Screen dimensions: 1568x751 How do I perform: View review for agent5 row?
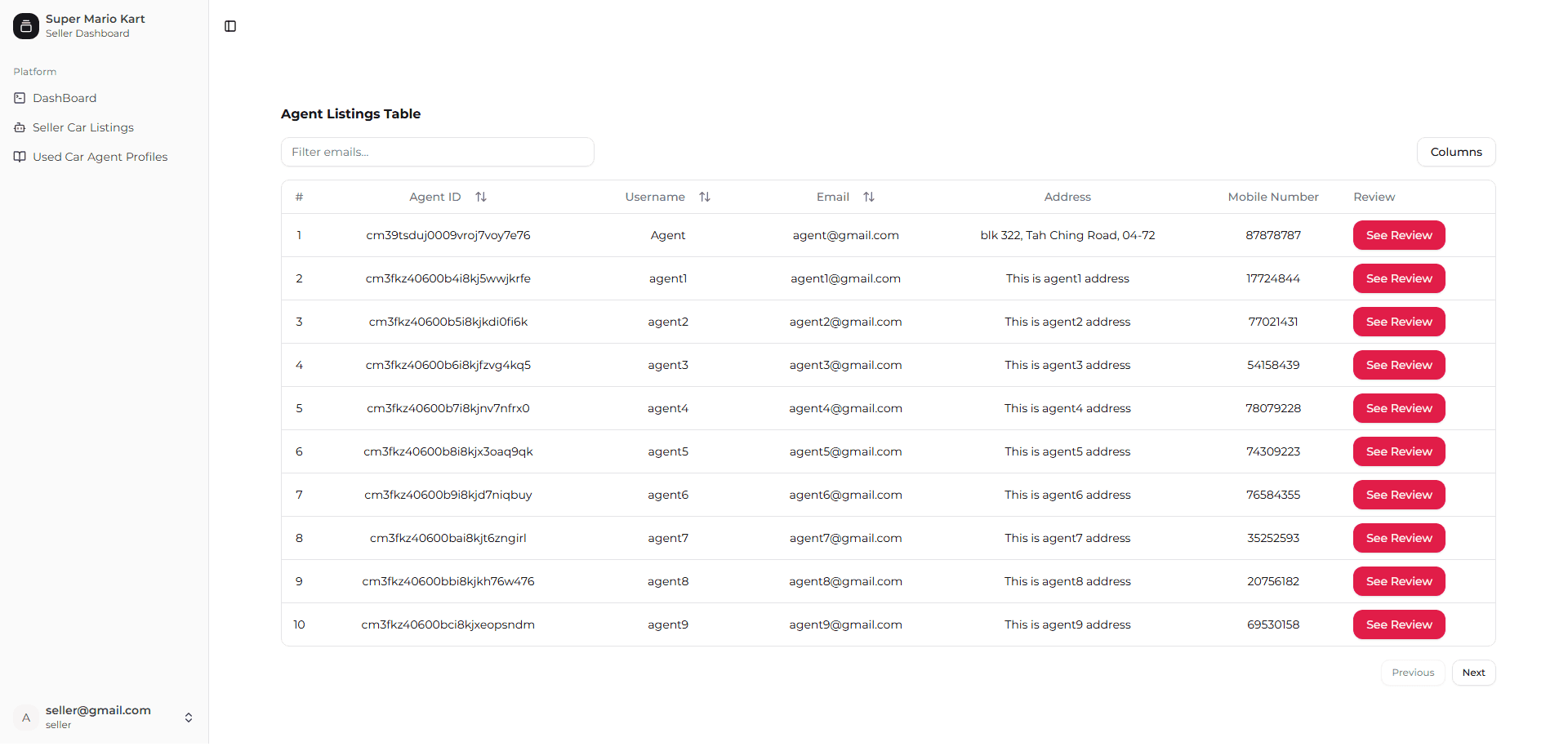[1398, 451]
